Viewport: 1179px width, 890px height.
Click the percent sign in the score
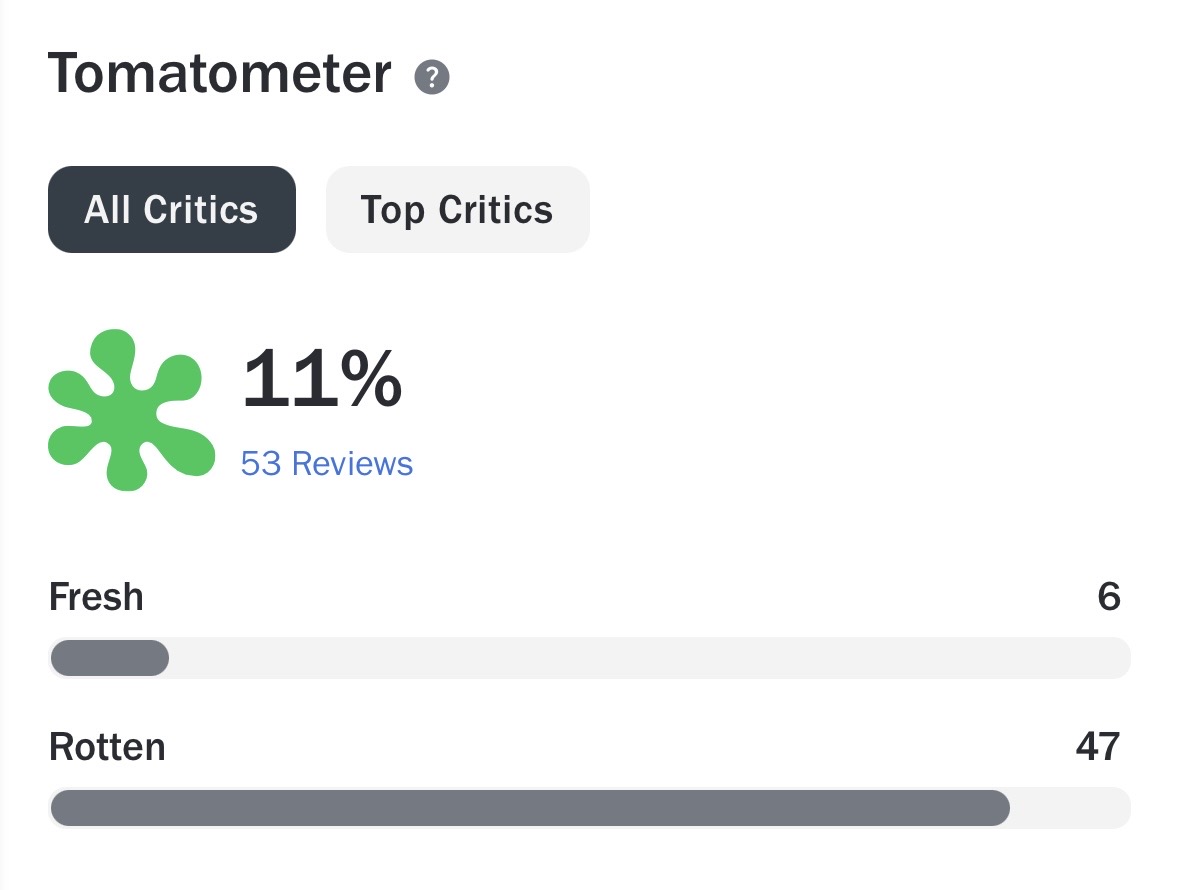pyautogui.click(x=367, y=381)
